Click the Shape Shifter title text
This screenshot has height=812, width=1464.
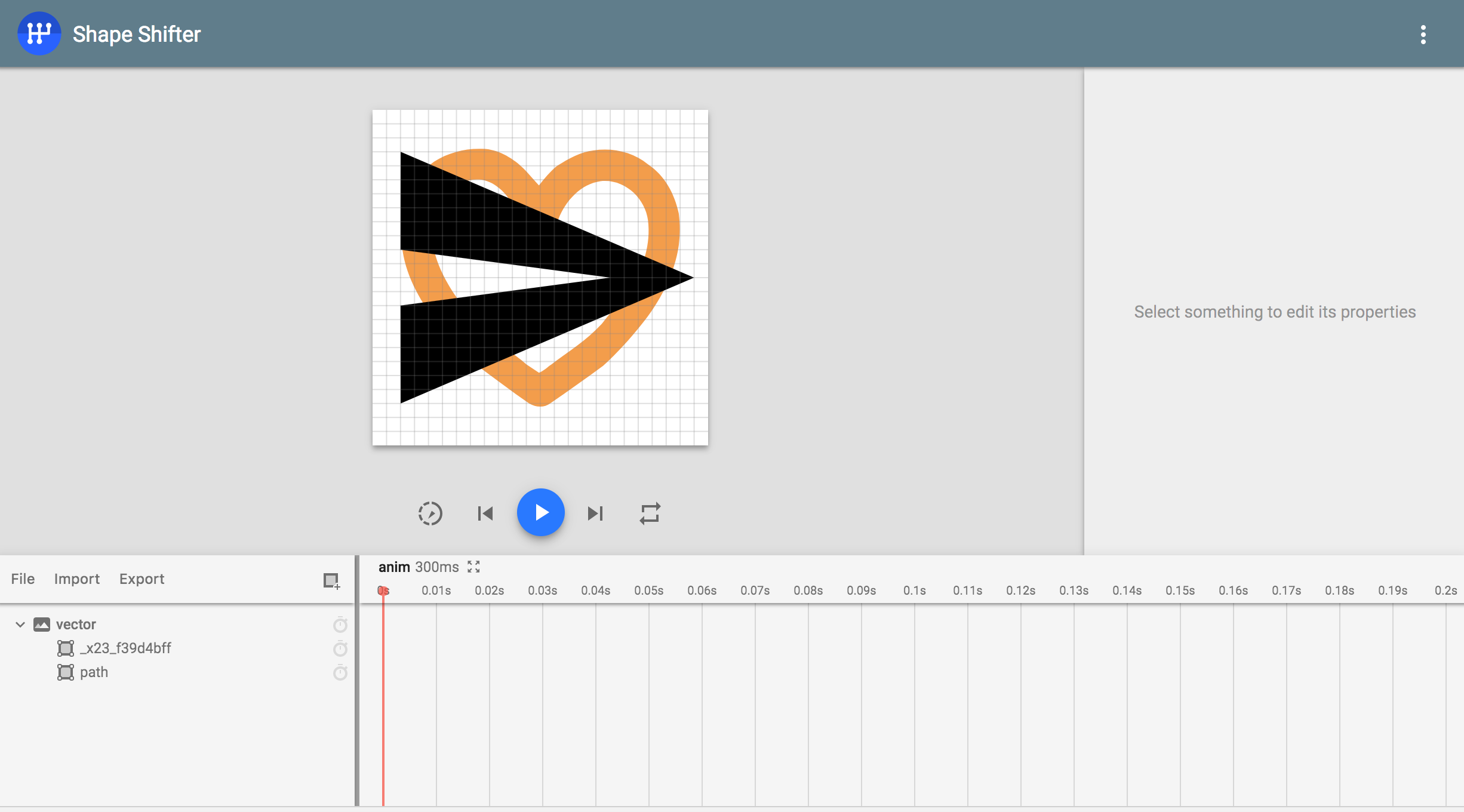(137, 35)
